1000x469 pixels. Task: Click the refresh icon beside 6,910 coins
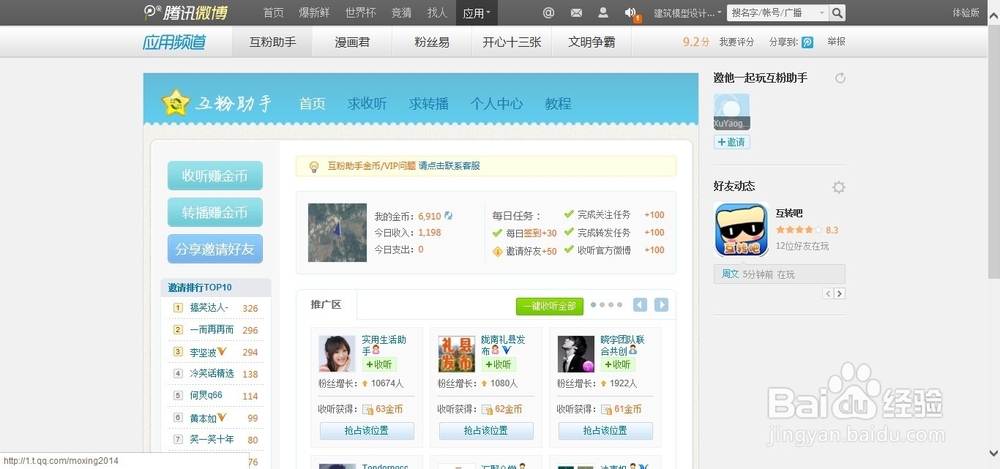pyautogui.click(x=448, y=216)
